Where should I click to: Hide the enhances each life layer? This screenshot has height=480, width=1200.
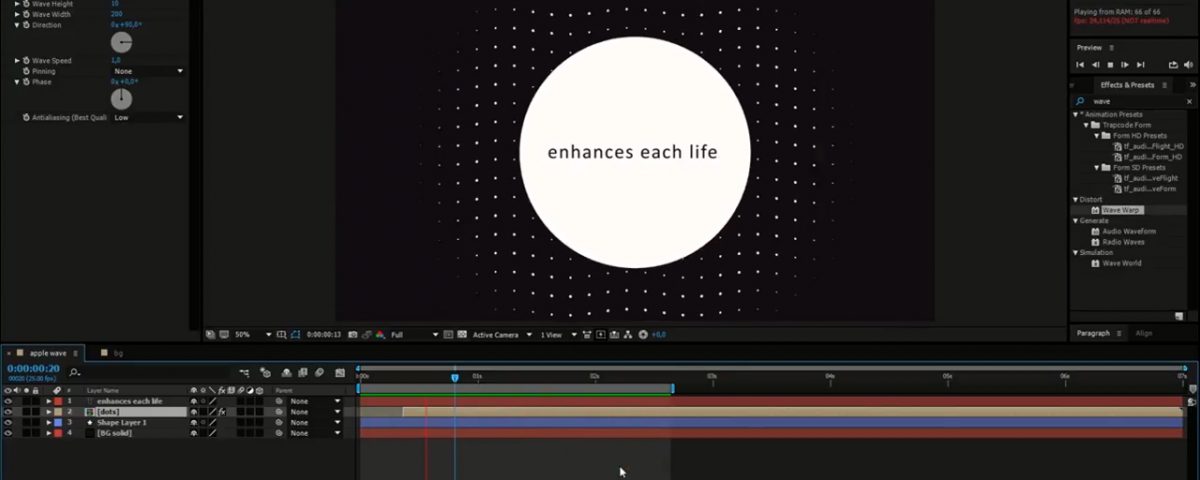pyautogui.click(x=8, y=401)
